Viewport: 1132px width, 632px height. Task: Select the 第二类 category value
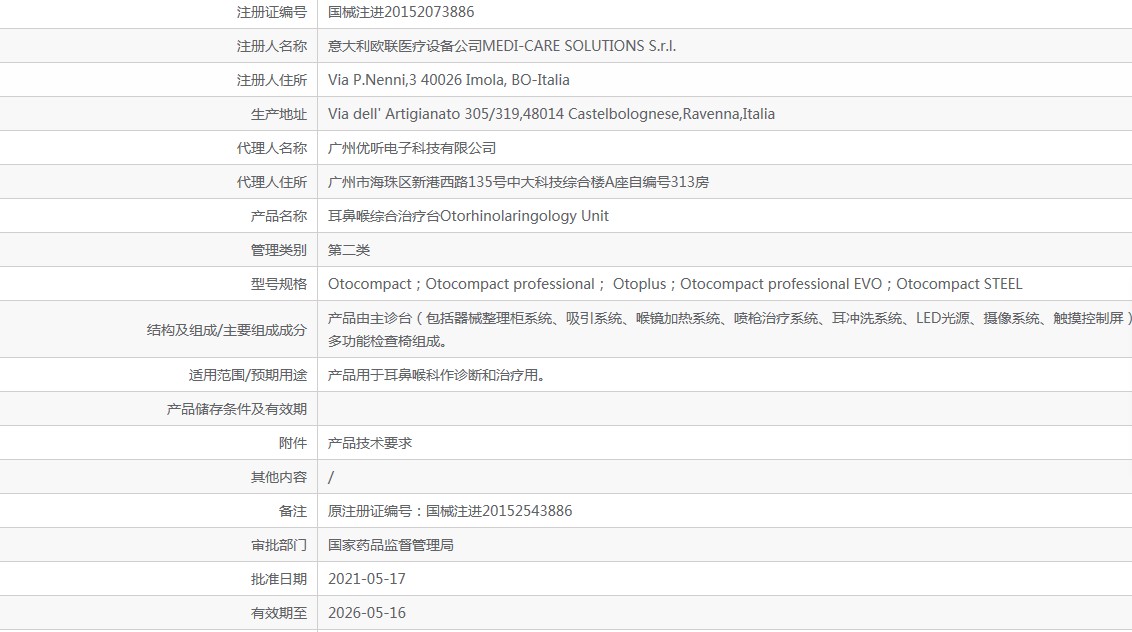click(x=349, y=250)
